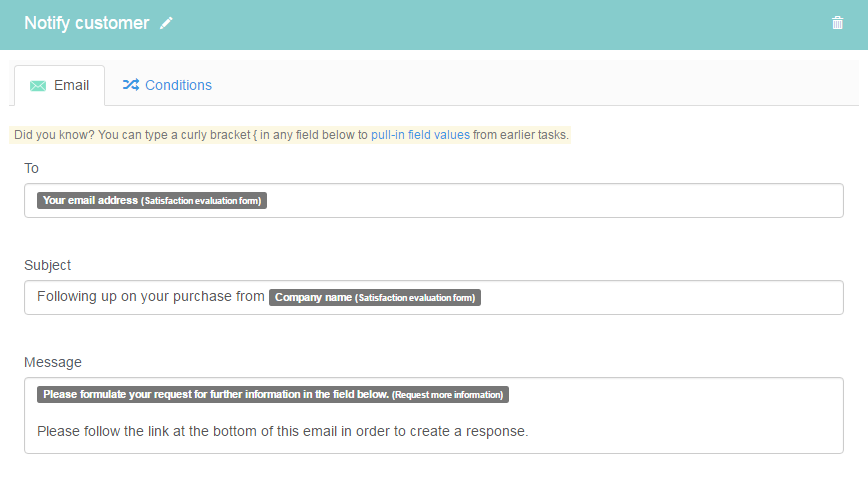The image size is (868, 483).
Task: Click the Message text about following the link
Action: [x=282, y=432]
